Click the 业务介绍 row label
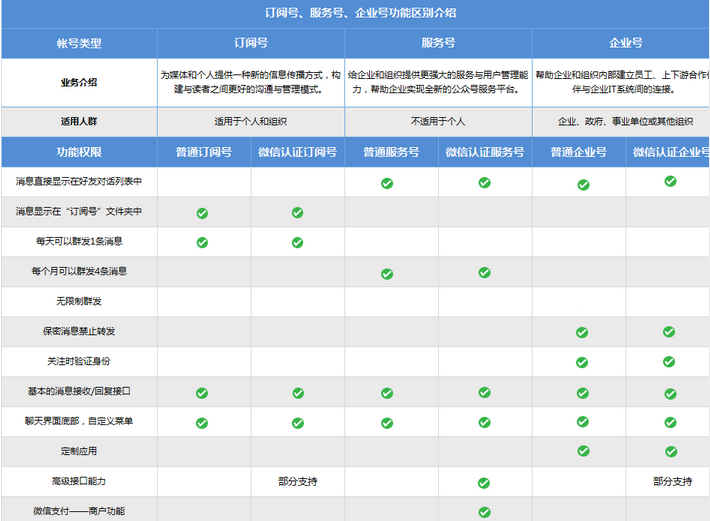710x521 pixels. click(x=79, y=82)
